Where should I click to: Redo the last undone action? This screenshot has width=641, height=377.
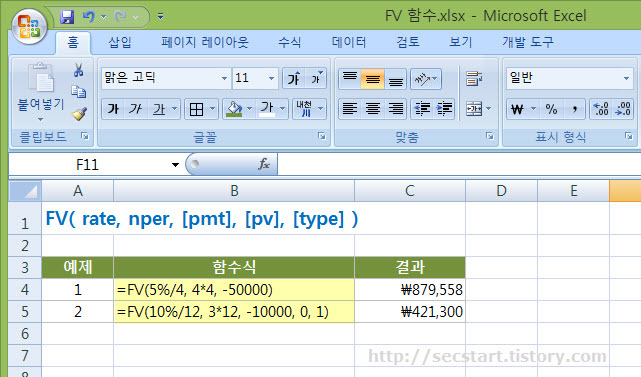121,17
